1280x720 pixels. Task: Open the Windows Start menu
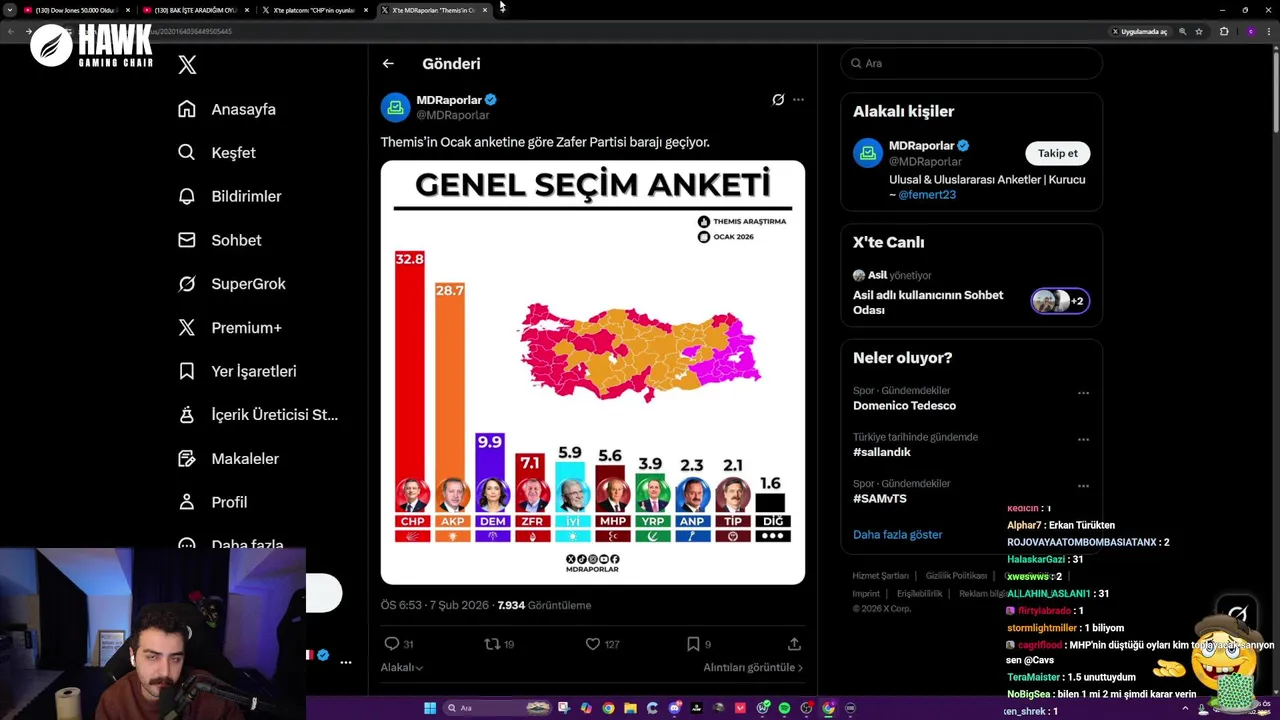[430, 708]
